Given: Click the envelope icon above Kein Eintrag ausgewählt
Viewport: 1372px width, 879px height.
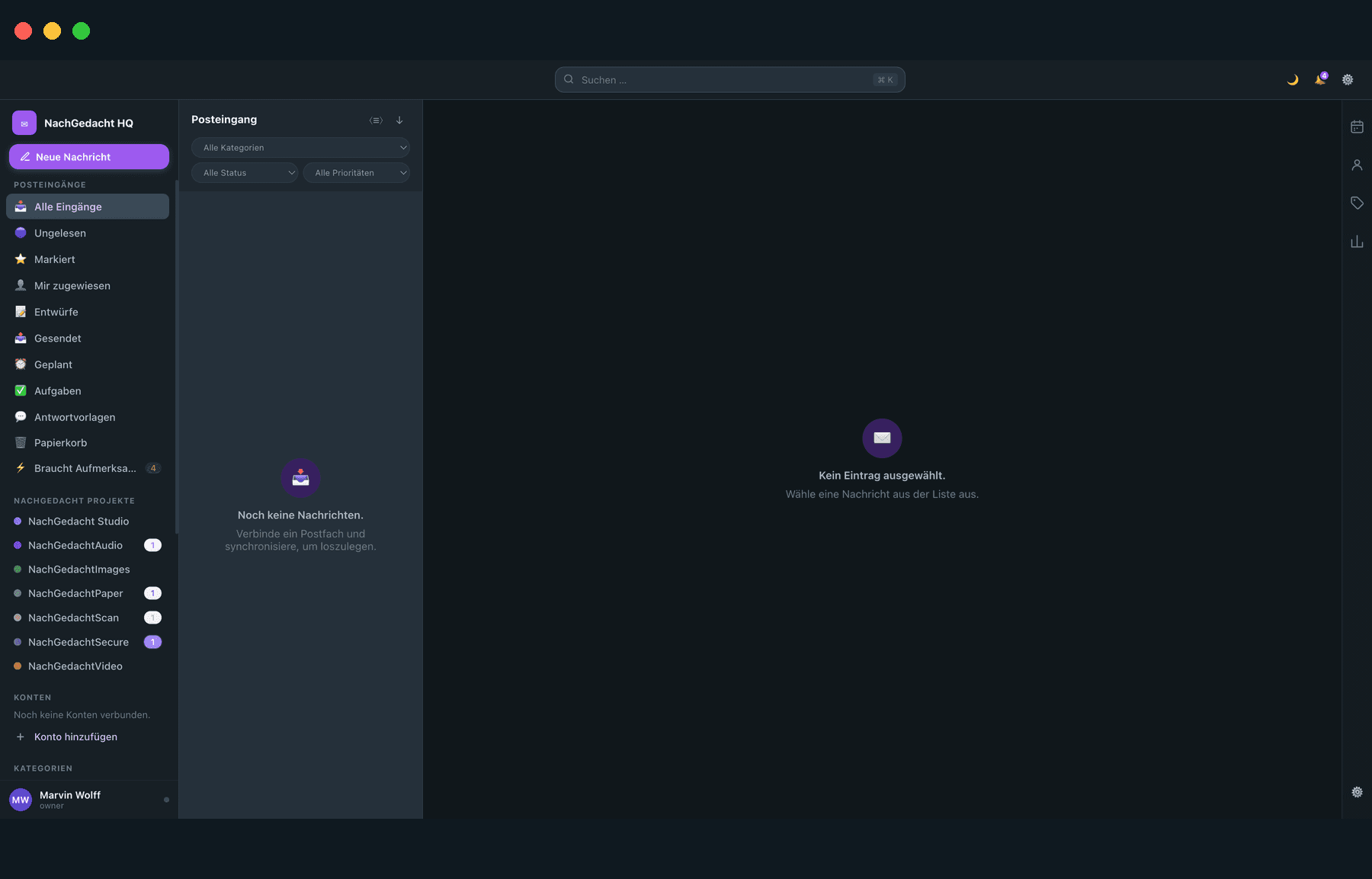Looking at the screenshot, I should [x=882, y=438].
